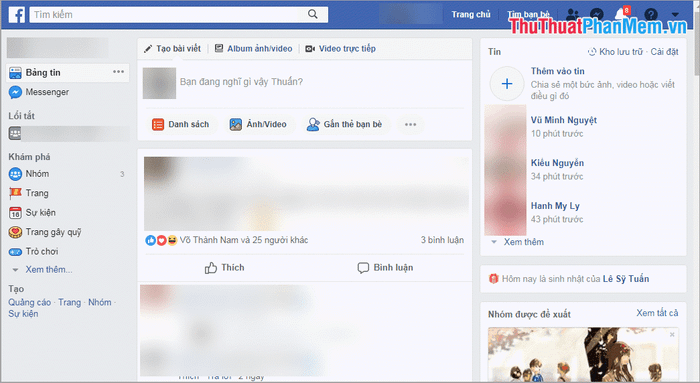
Task: Click the Bình luận comment button
Action: 385,267
